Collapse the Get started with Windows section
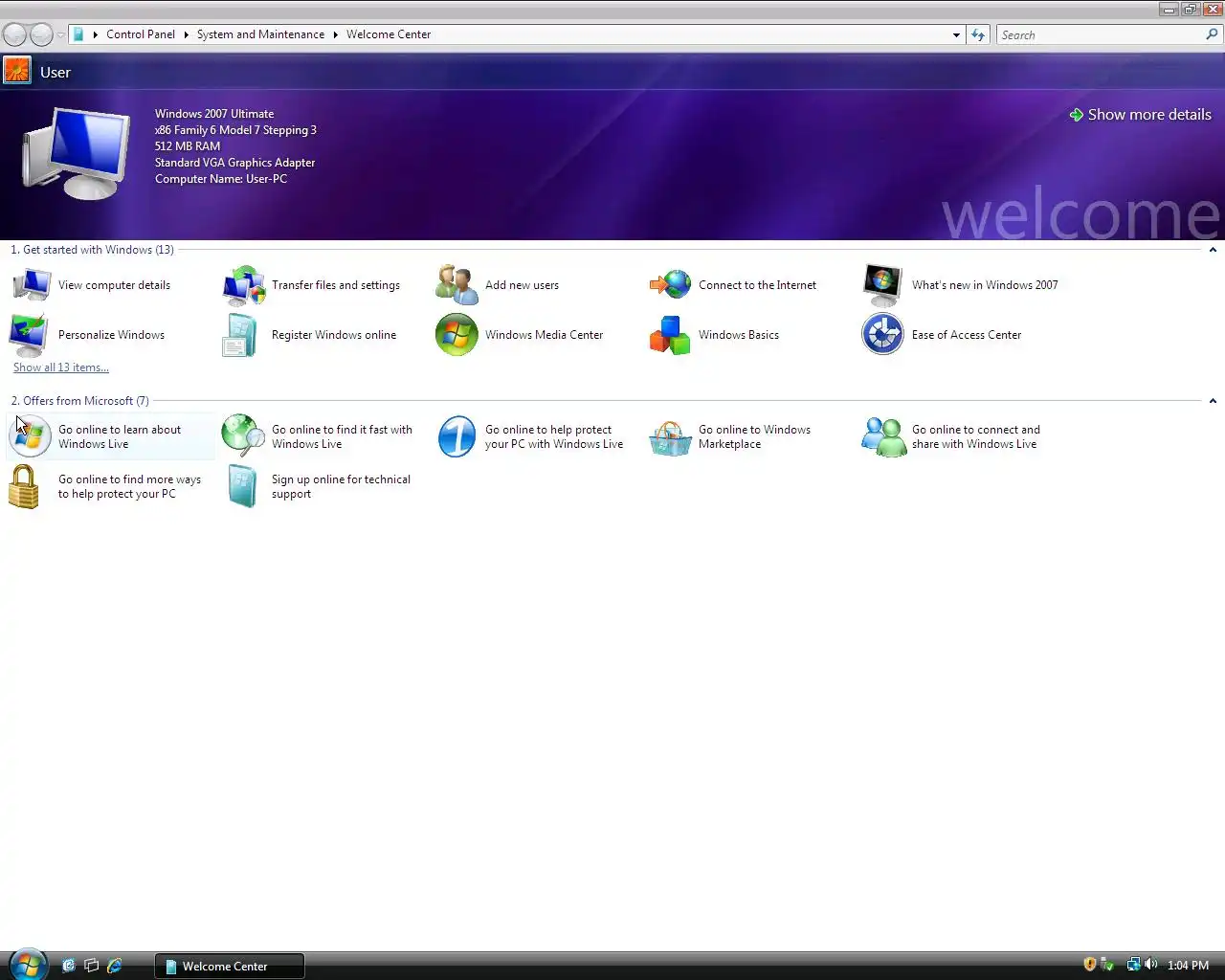This screenshot has height=980, width=1225. (1213, 250)
